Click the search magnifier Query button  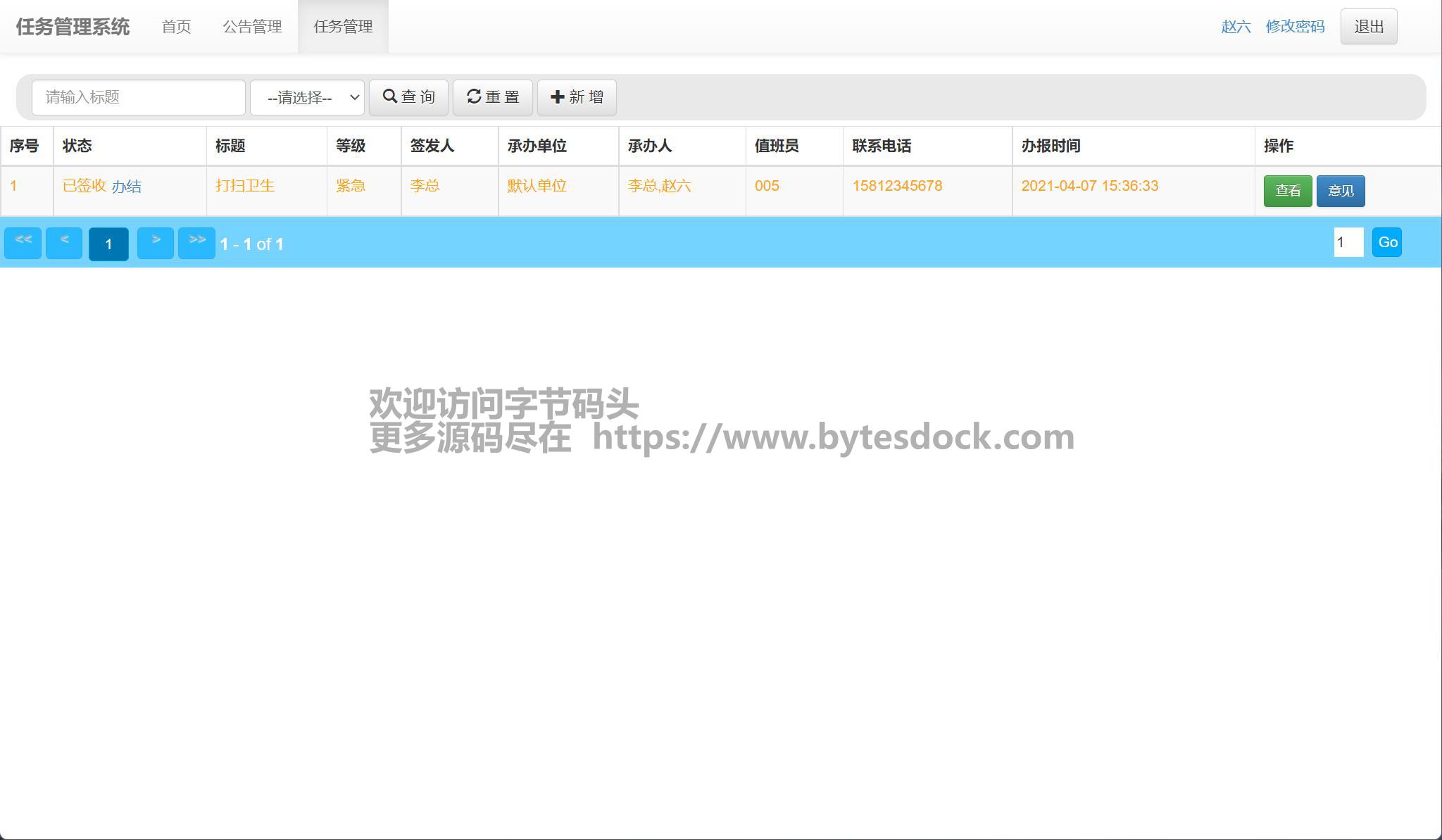point(408,97)
